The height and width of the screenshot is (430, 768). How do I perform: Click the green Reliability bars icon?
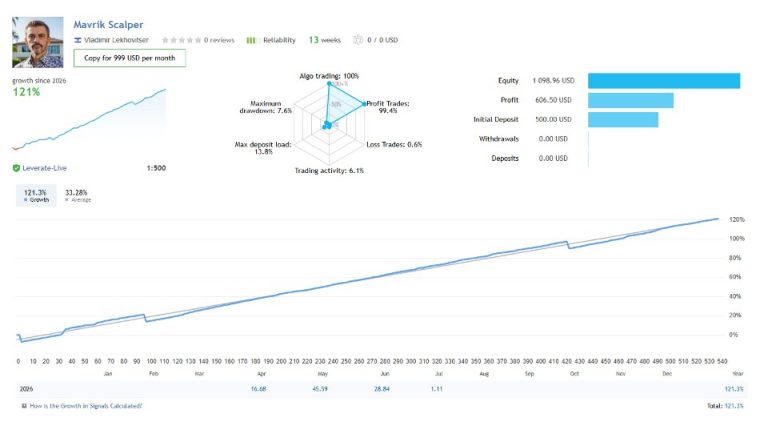pyautogui.click(x=251, y=40)
